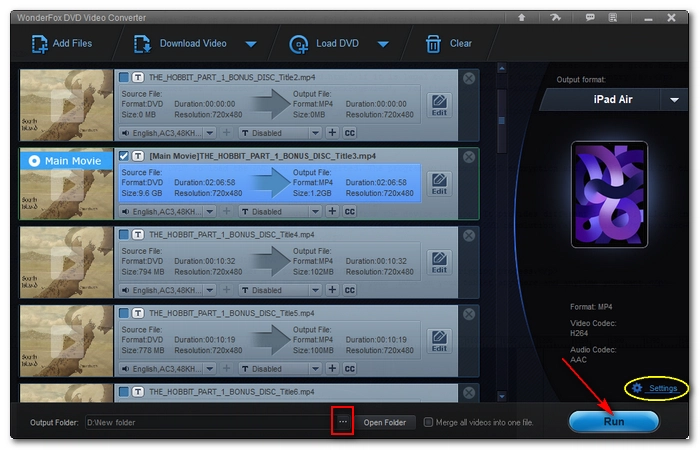Check the box for Title5.mp4
700x450 pixels.
click(124, 313)
